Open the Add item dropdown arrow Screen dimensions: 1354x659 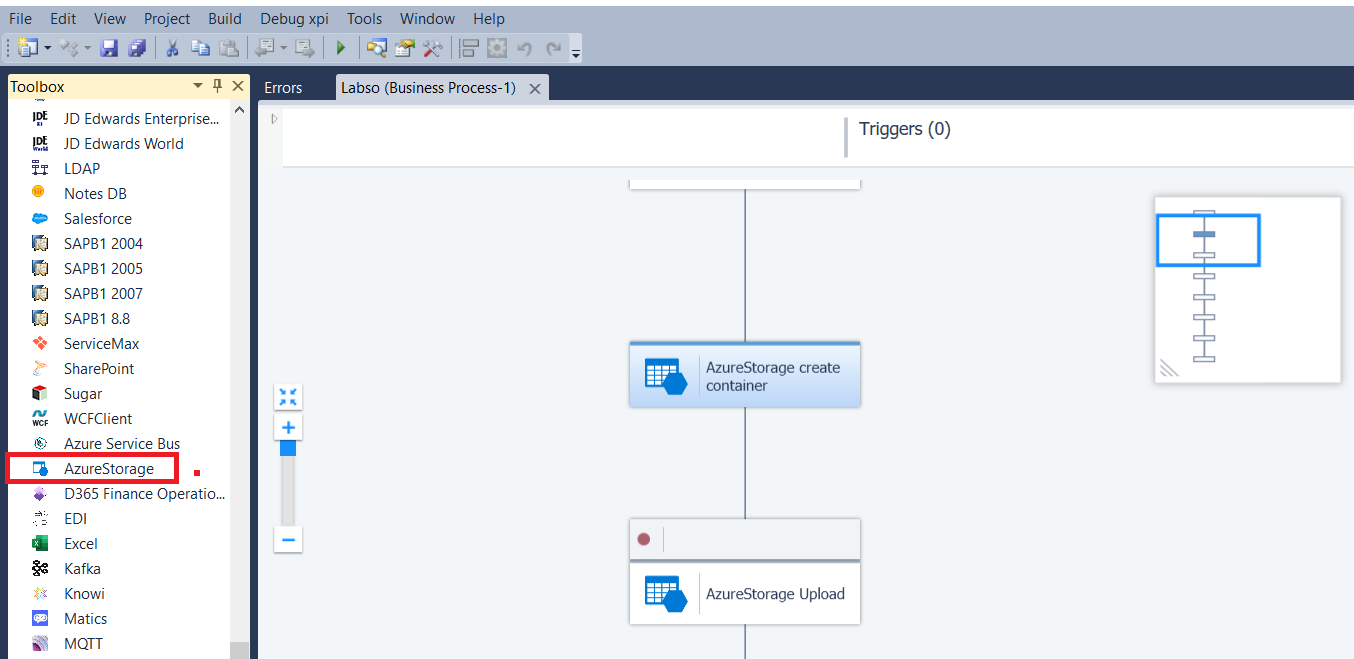click(x=88, y=47)
